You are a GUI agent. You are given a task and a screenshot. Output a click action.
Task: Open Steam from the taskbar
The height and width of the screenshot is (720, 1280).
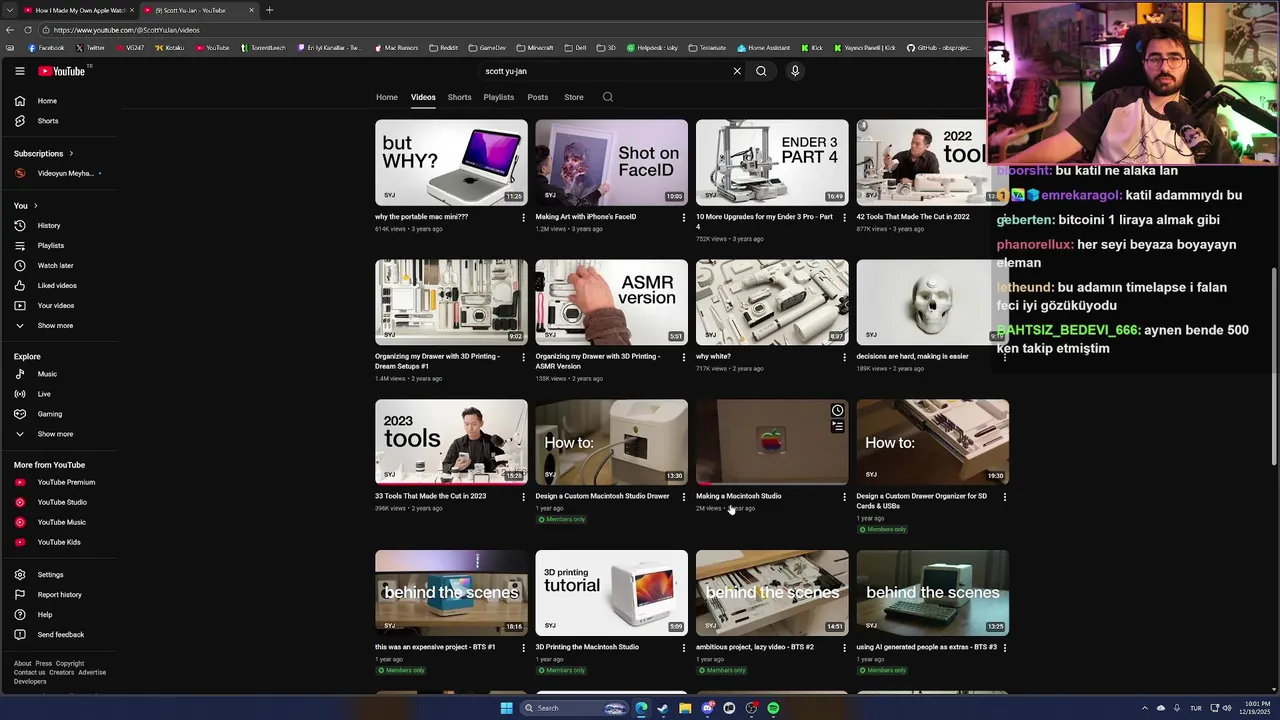(x=663, y=708)
